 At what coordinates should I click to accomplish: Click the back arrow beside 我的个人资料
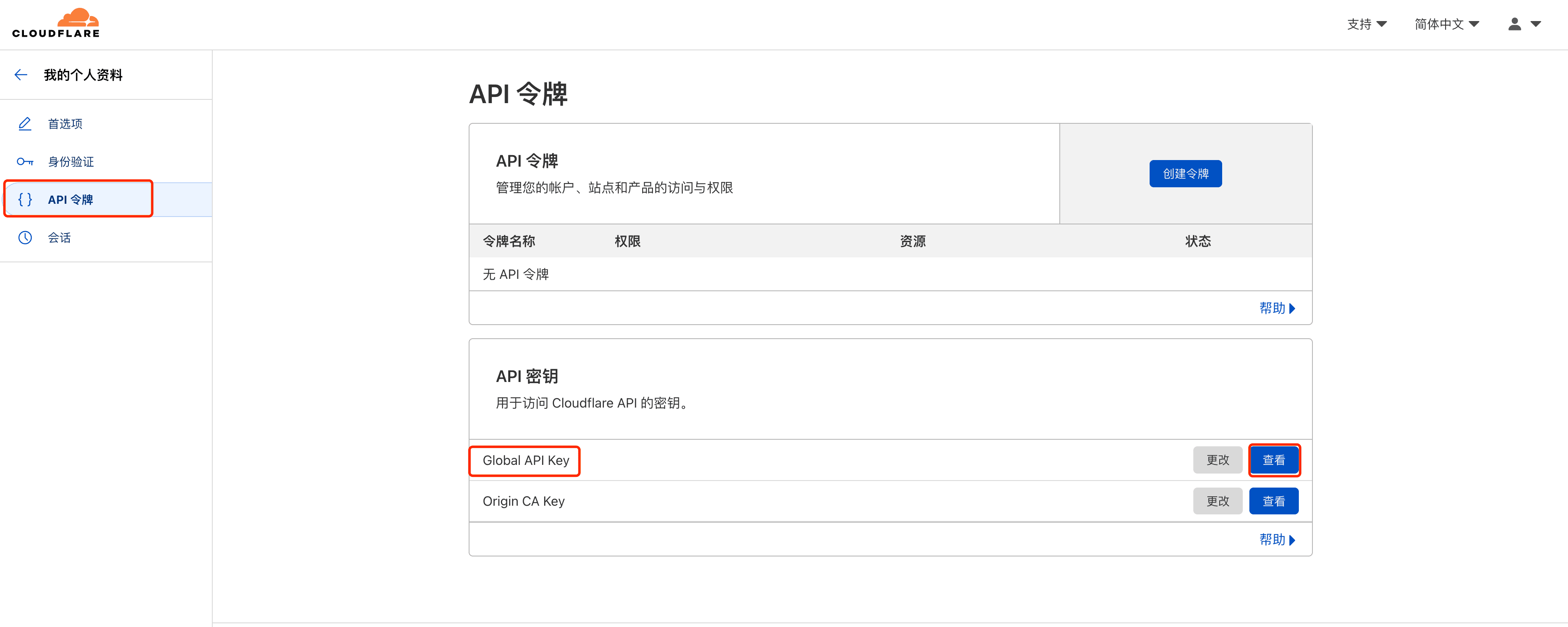click(21, 75)
